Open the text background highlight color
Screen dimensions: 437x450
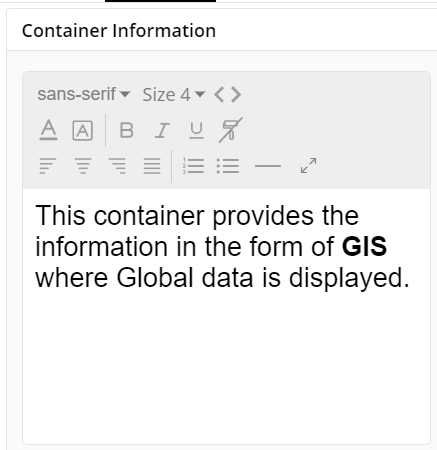pos(82,130)
